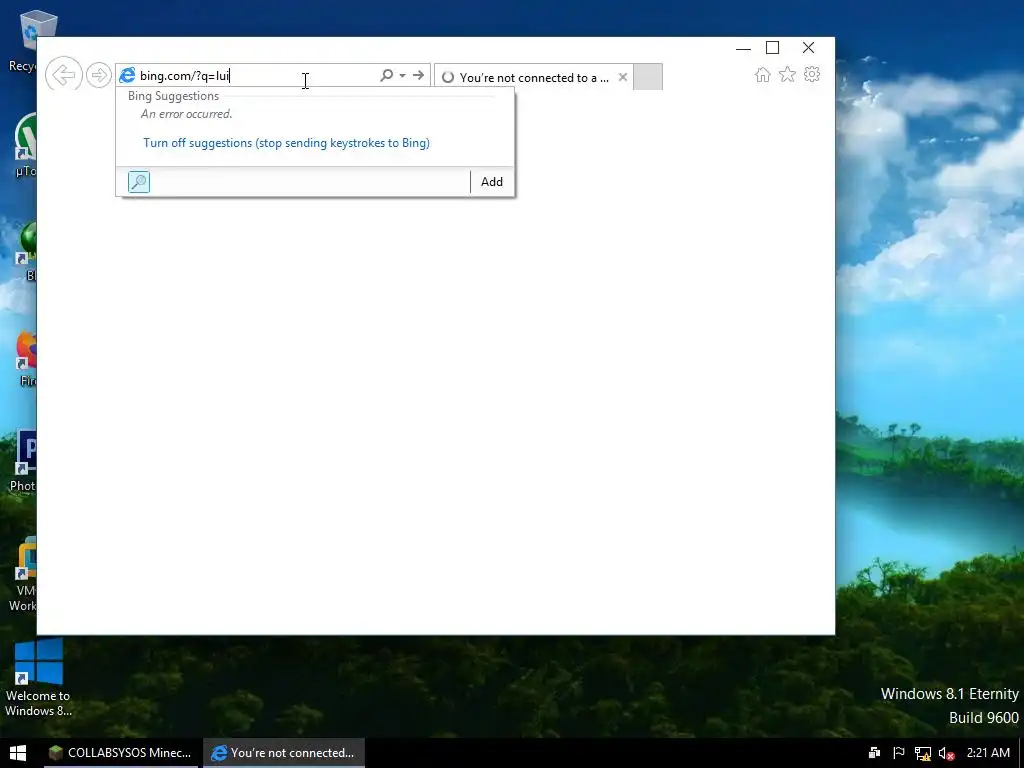Switch to COLLABSYSOS Minecraft taskbar item
The width and height of the screenshot is (1024, 768).
(121, 753)
